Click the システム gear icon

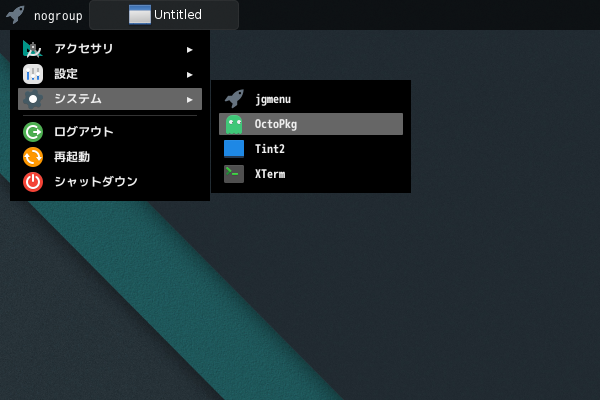pyautogui.click(x=33, y=99)
